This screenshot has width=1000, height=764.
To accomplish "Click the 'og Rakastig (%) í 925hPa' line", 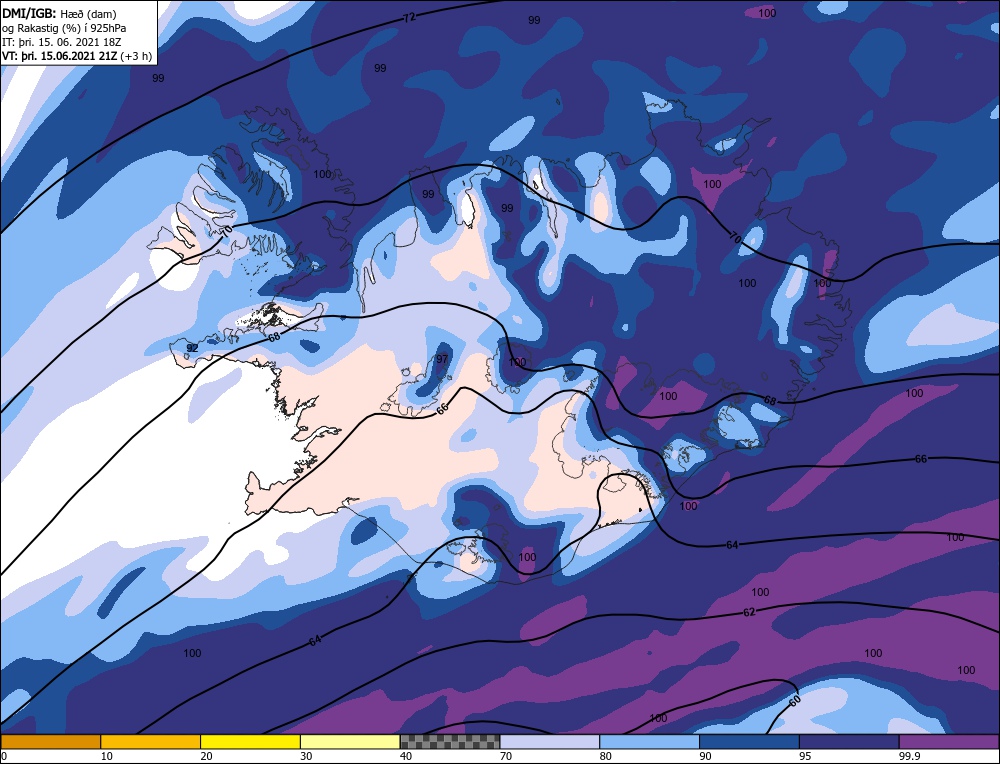I will point(64,28).
